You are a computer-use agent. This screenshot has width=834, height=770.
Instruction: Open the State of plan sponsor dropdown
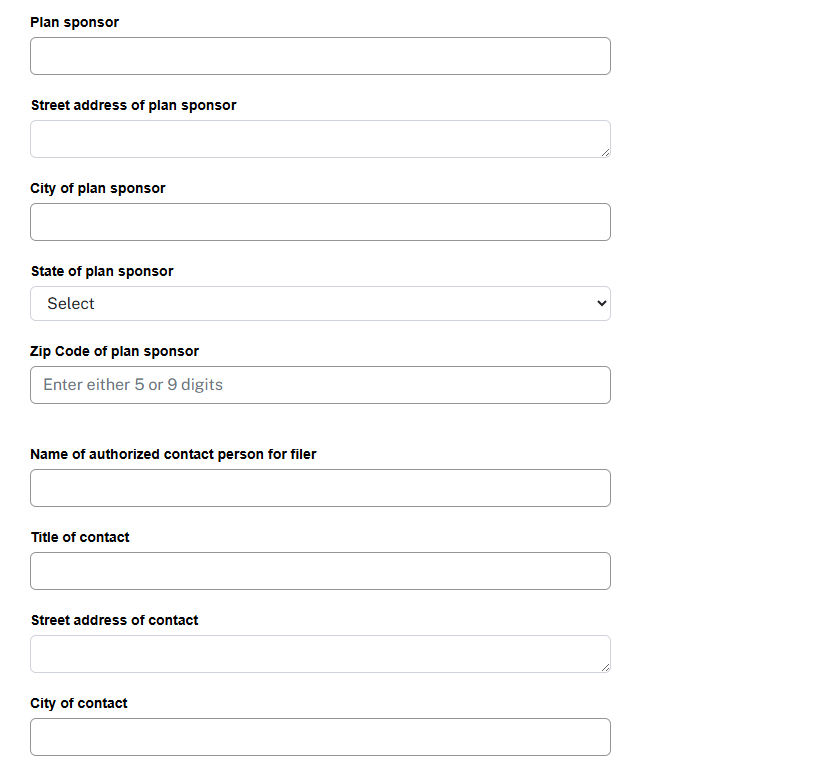point(320,303)
